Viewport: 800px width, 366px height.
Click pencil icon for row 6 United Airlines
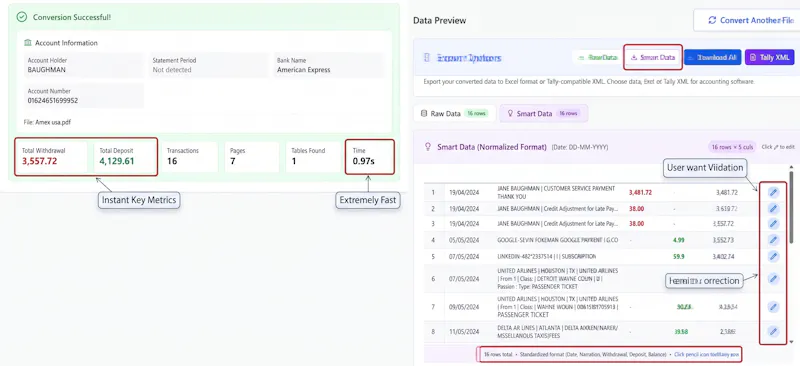pyautogui.click(x=773, y=279)
